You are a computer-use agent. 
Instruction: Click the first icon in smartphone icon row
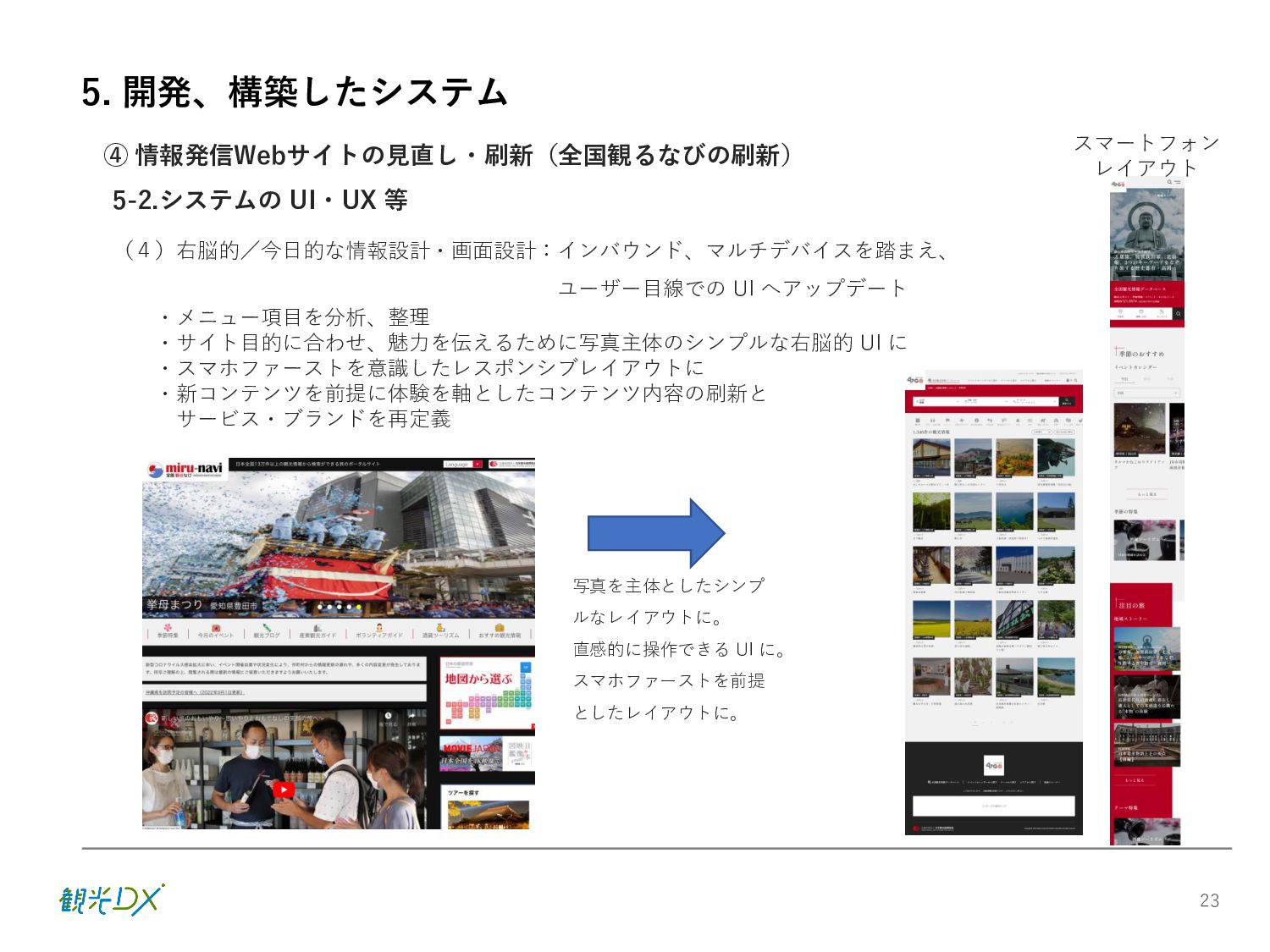[x=1120, y=314]
